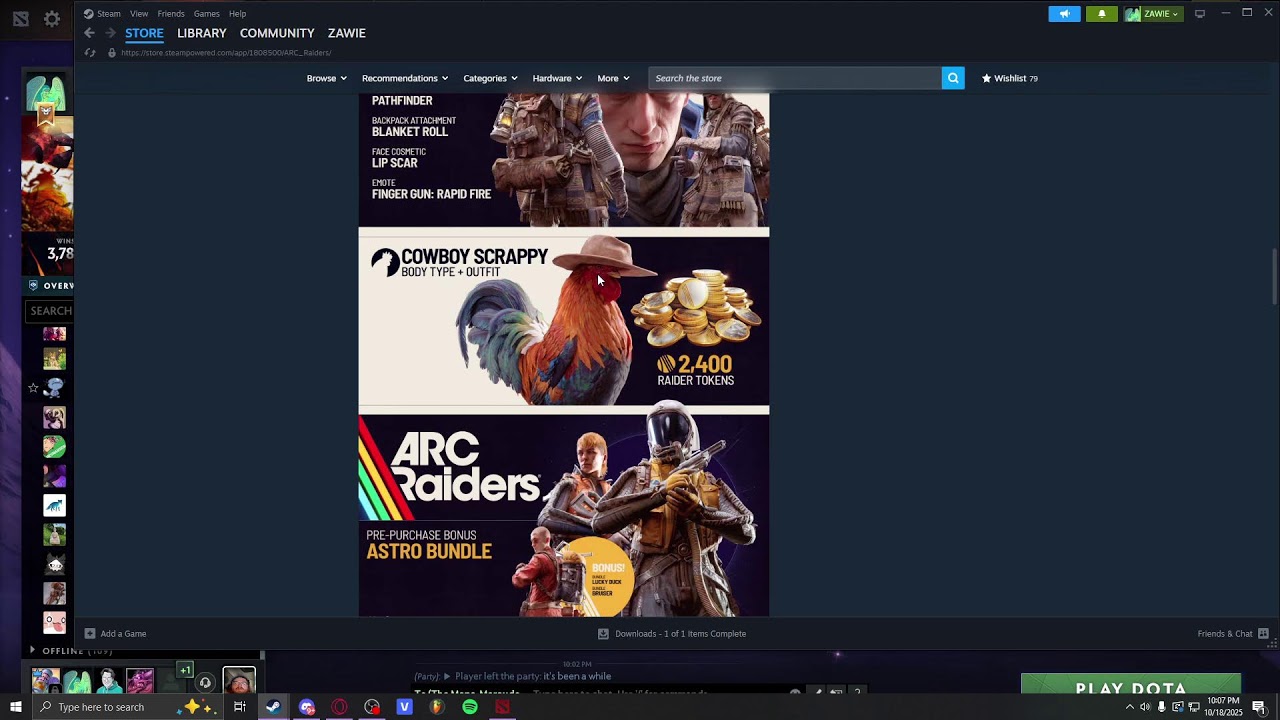This screenshot has width=1280, height=720.
Task: Click in the Search the store field
Action: coord(795,78)
